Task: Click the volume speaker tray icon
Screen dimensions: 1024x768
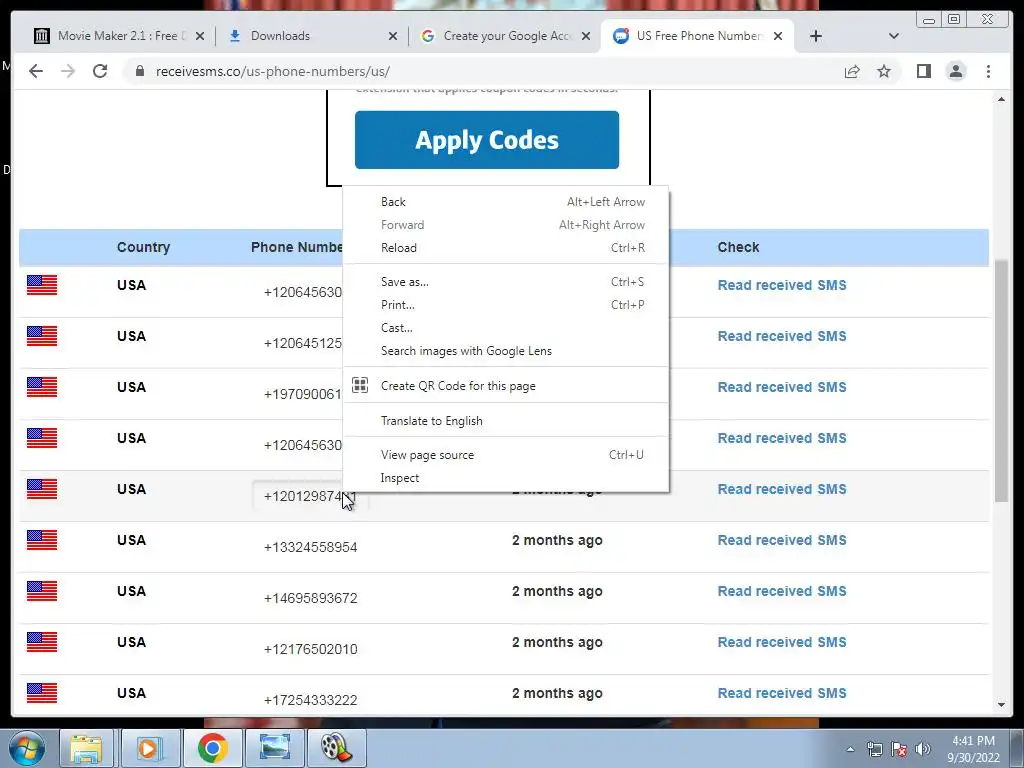Action: click(923, 749)
